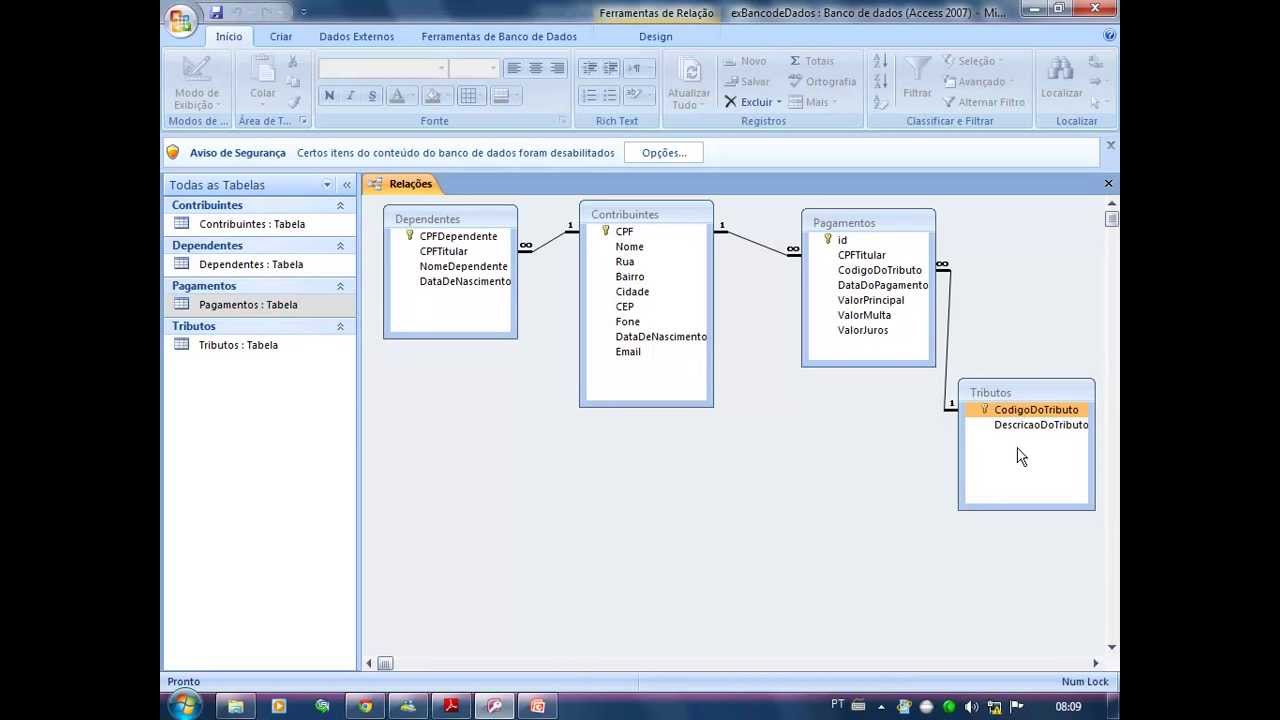The image size is (1280, 720).
Task: Click the increase indent icon
Action: (611, 68)
